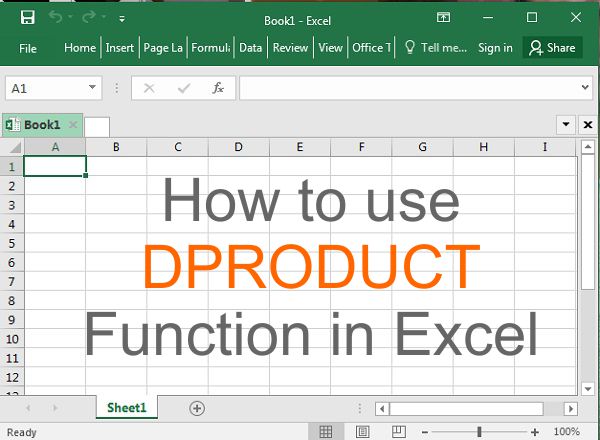Expand the Name Box dropdown arrow
This screenshot has height=440, width=600.
pos(92,88)
